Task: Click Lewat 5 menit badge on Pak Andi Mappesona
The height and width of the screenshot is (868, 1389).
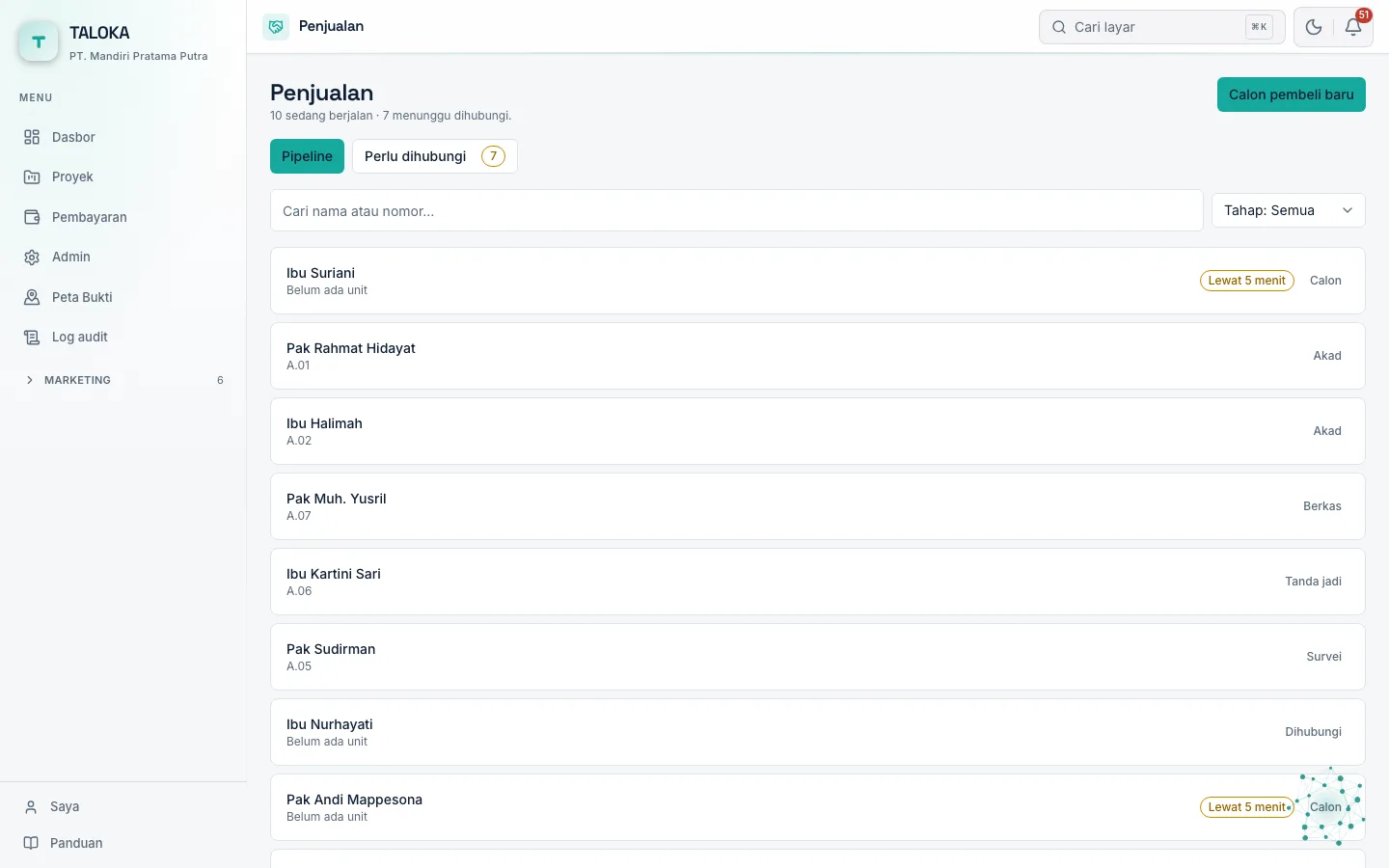Action: (1247, 807)
